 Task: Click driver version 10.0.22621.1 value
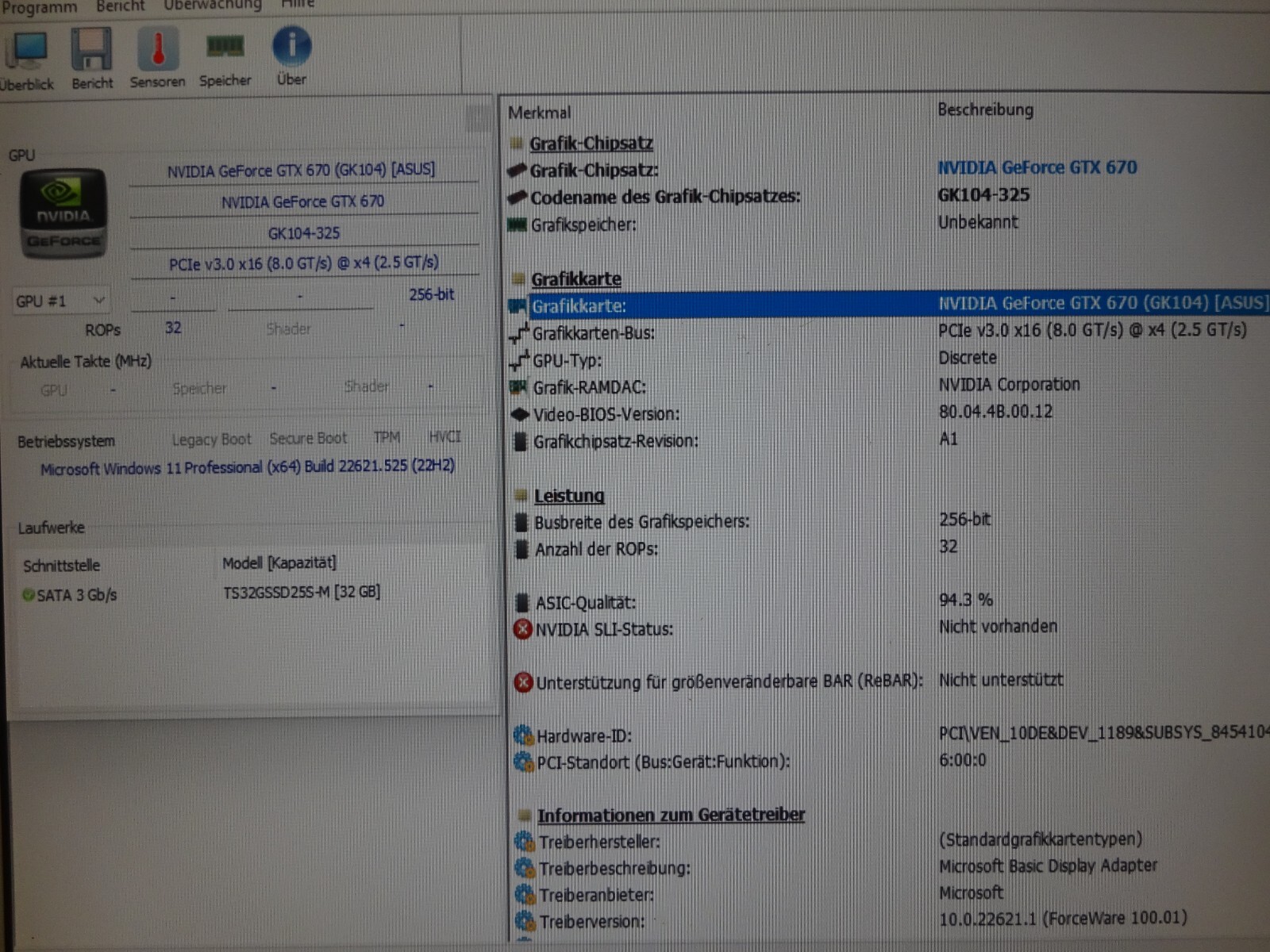[1063, 919]
